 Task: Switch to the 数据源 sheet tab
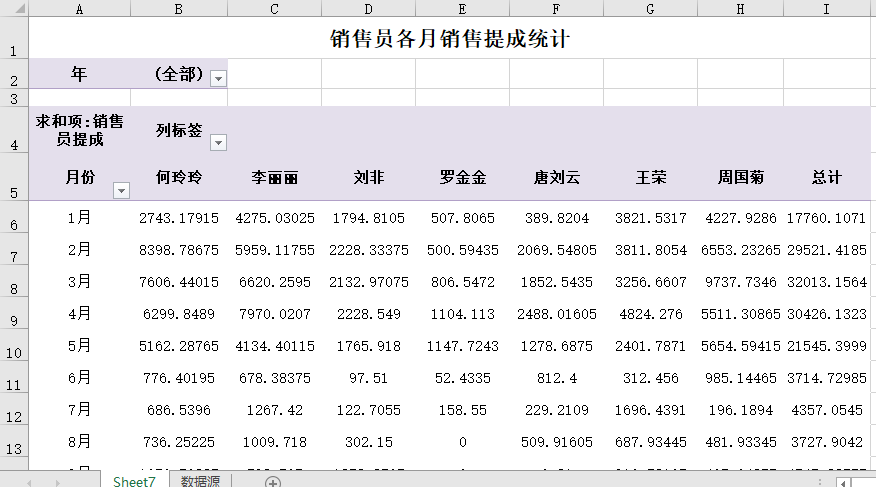[x=202, y=482]
